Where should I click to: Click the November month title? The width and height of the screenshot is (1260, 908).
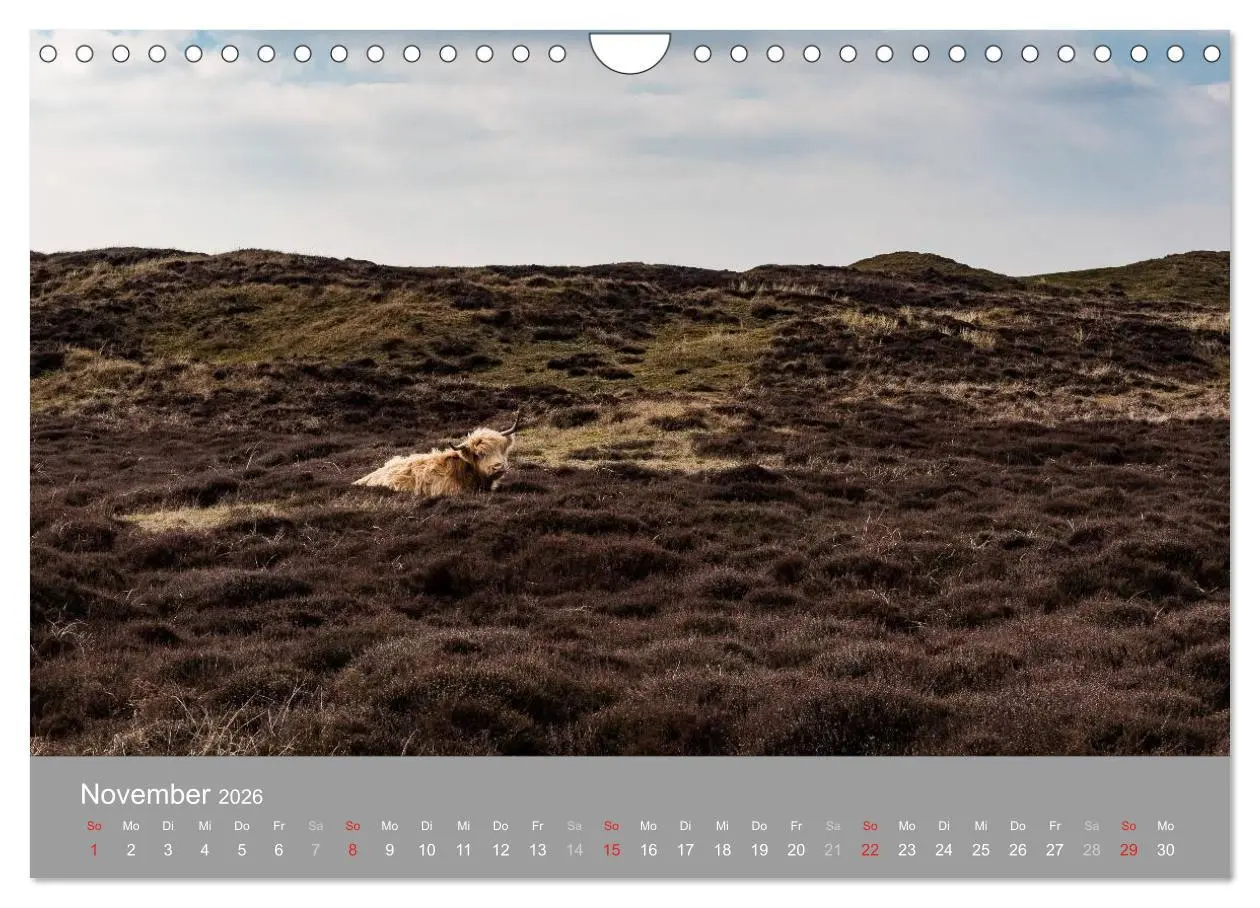(145, 794)
